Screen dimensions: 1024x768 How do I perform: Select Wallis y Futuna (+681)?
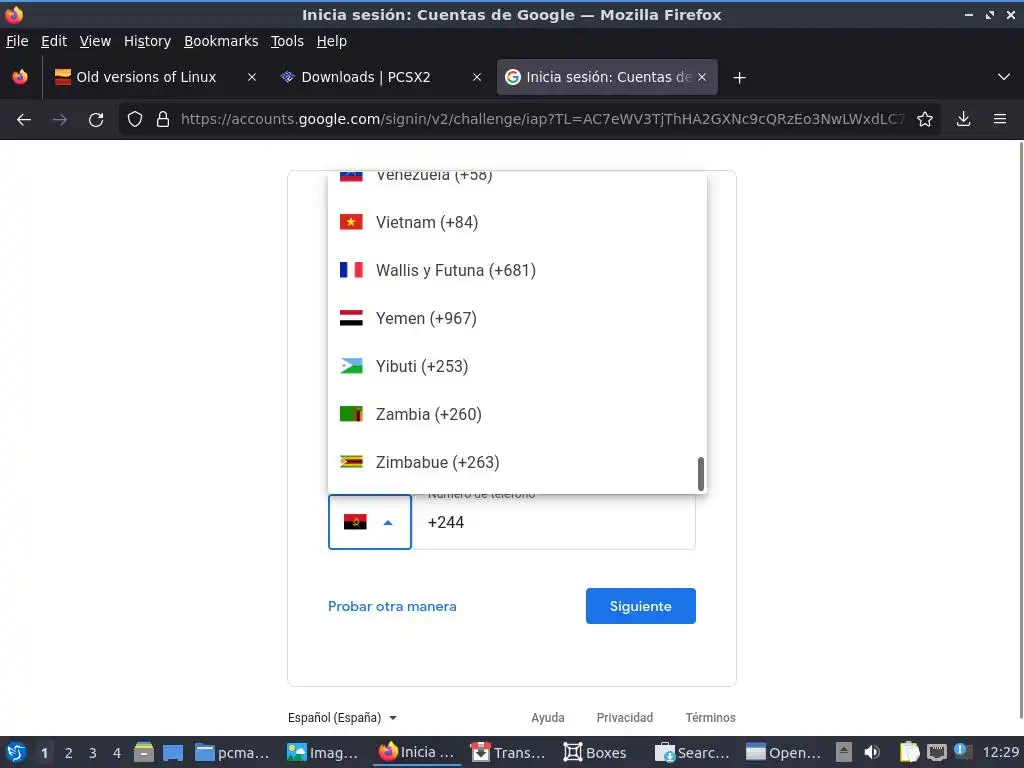click(x=517, y=270)
